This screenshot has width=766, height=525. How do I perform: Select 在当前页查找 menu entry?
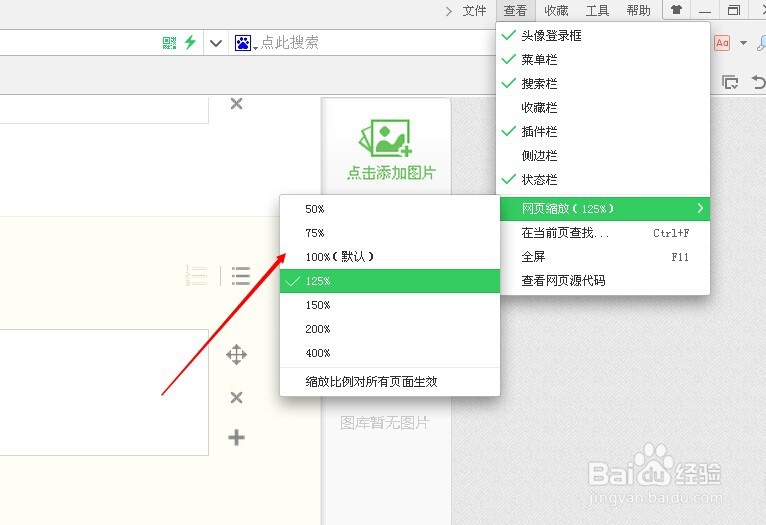tap(605, 233)
